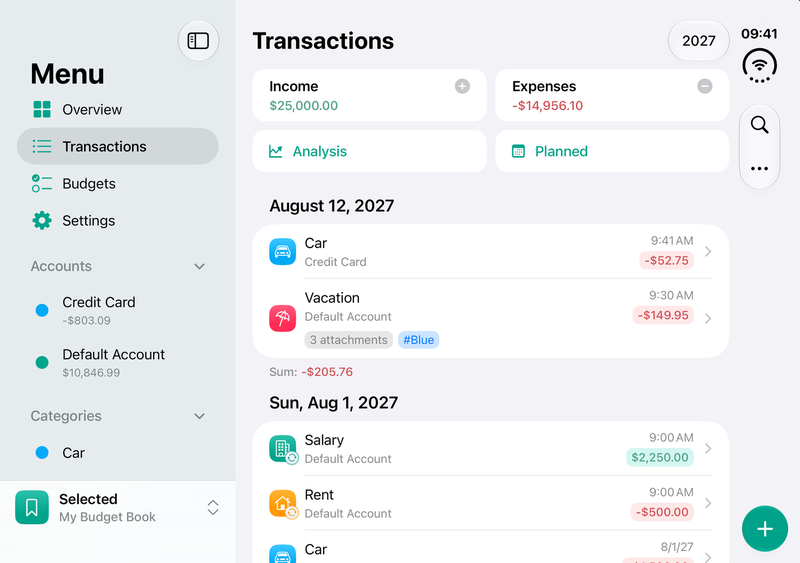Click the green bookmark budget book icon
The width and height of the screenshot is (800, 563).
pyautogui.click(x=32, y=507)
